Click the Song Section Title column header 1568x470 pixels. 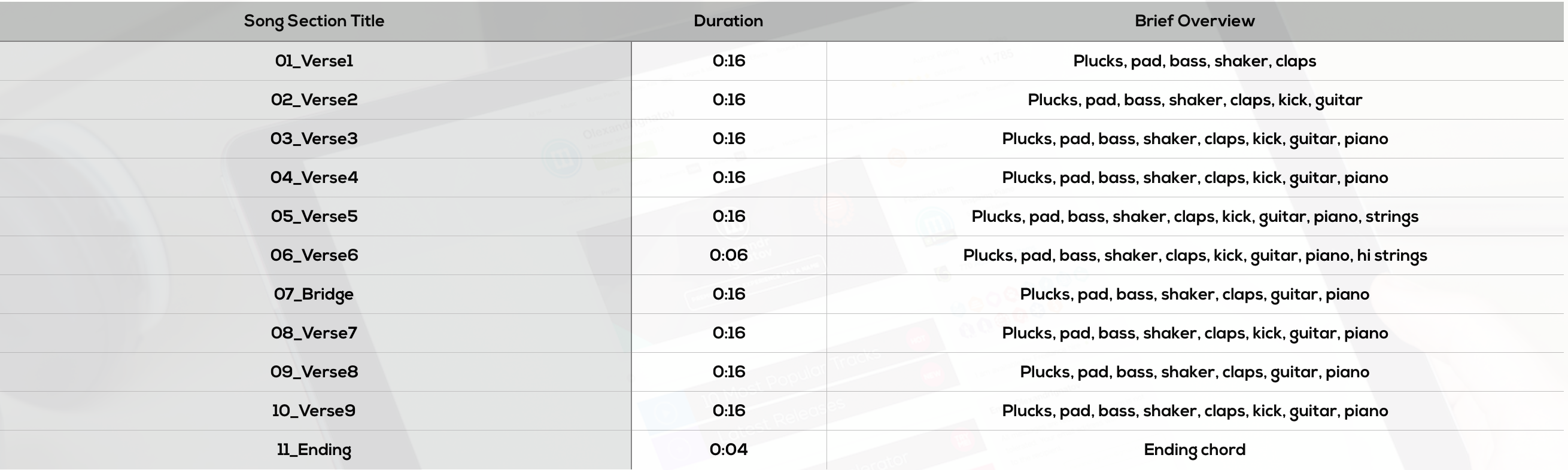click(314, 22)
